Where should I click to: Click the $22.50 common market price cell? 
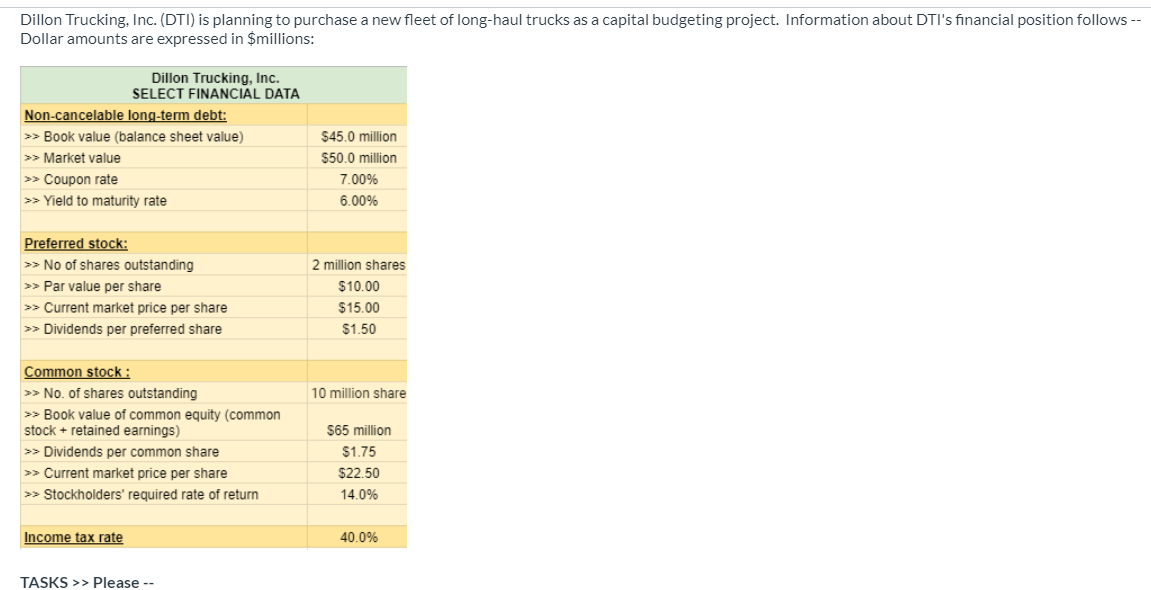pos(358,473)
